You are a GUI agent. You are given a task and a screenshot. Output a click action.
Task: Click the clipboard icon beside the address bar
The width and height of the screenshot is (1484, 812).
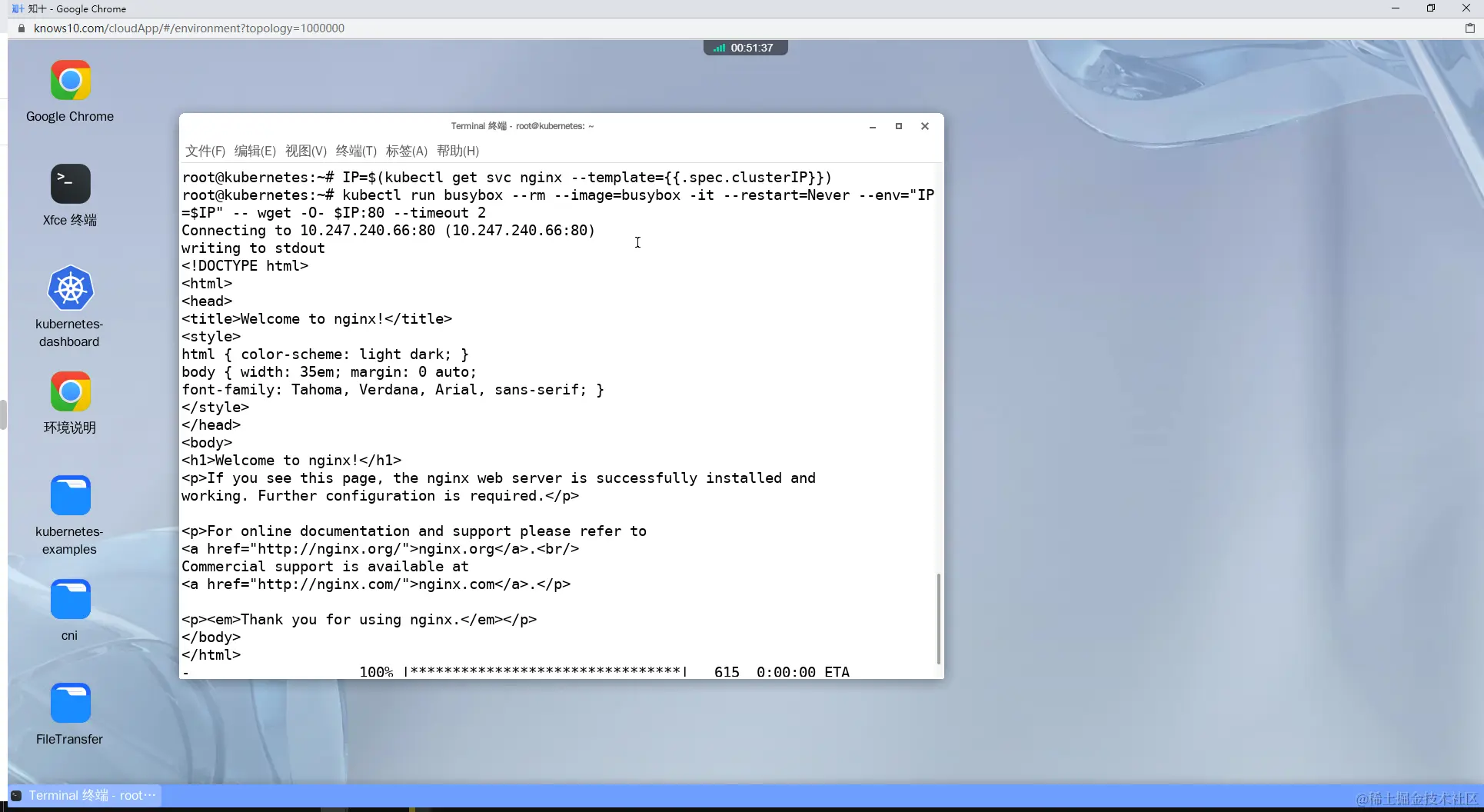click(x=1469, y=28)
